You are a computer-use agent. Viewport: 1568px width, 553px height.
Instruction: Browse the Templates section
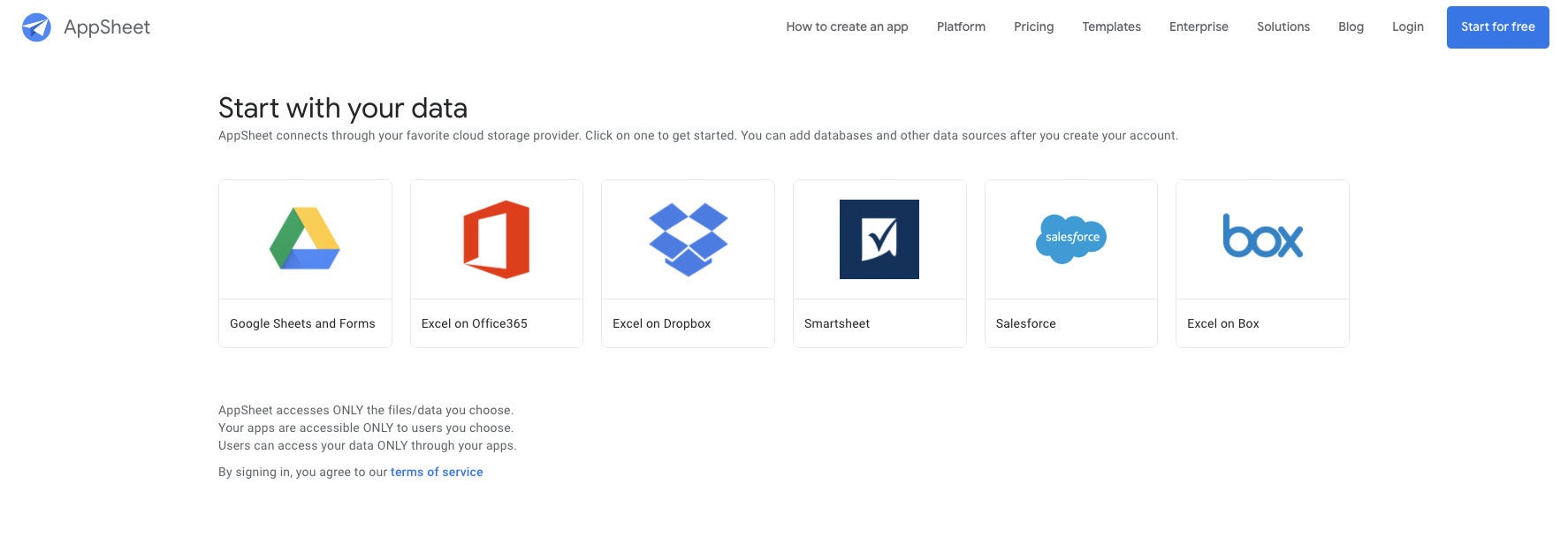pyautogui.click(x=1111, y=27)
